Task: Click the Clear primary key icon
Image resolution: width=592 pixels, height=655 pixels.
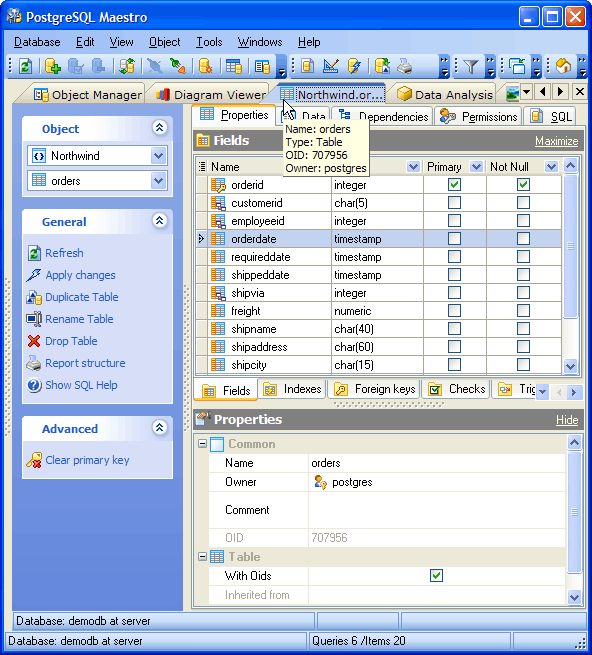Action: (34, 460)
